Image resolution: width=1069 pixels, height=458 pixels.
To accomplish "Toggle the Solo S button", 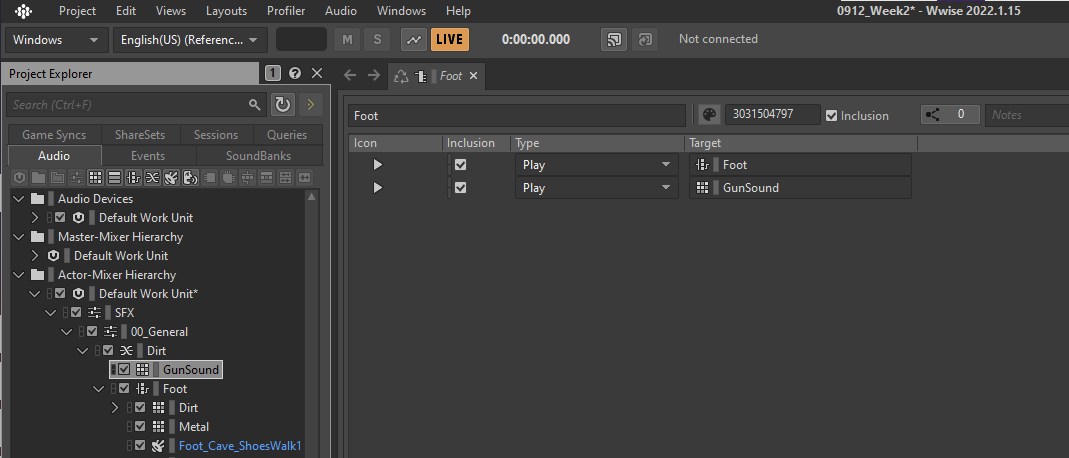I will pos(377,40).
